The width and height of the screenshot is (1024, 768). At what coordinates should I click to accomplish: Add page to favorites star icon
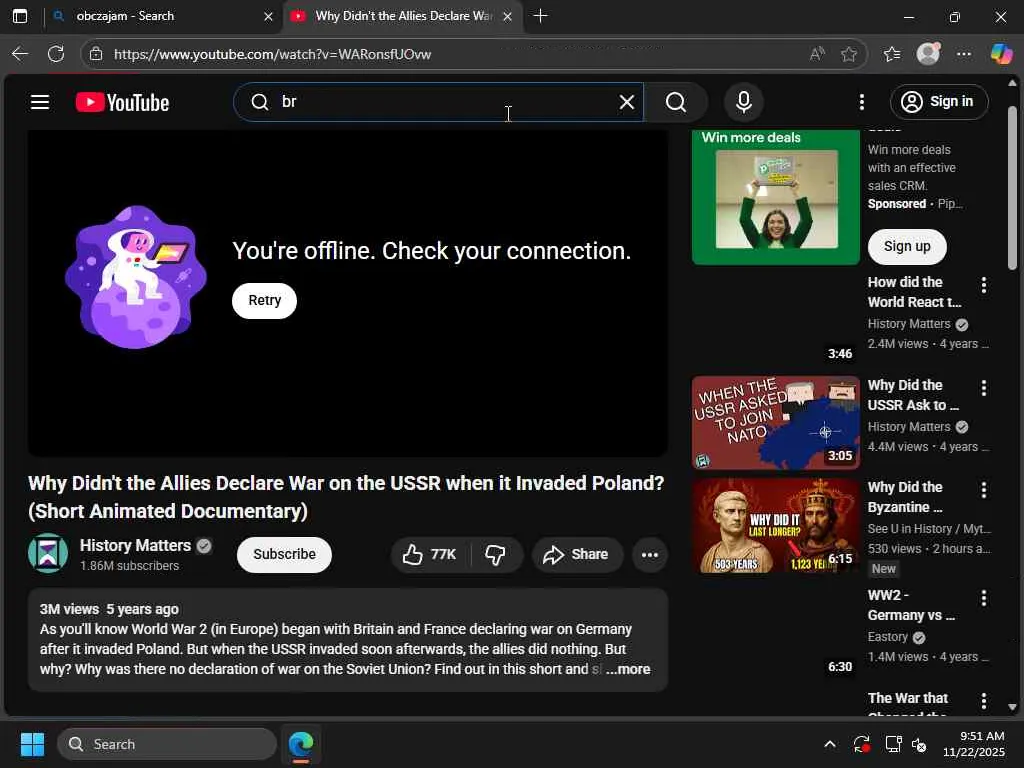coord(848,54)
